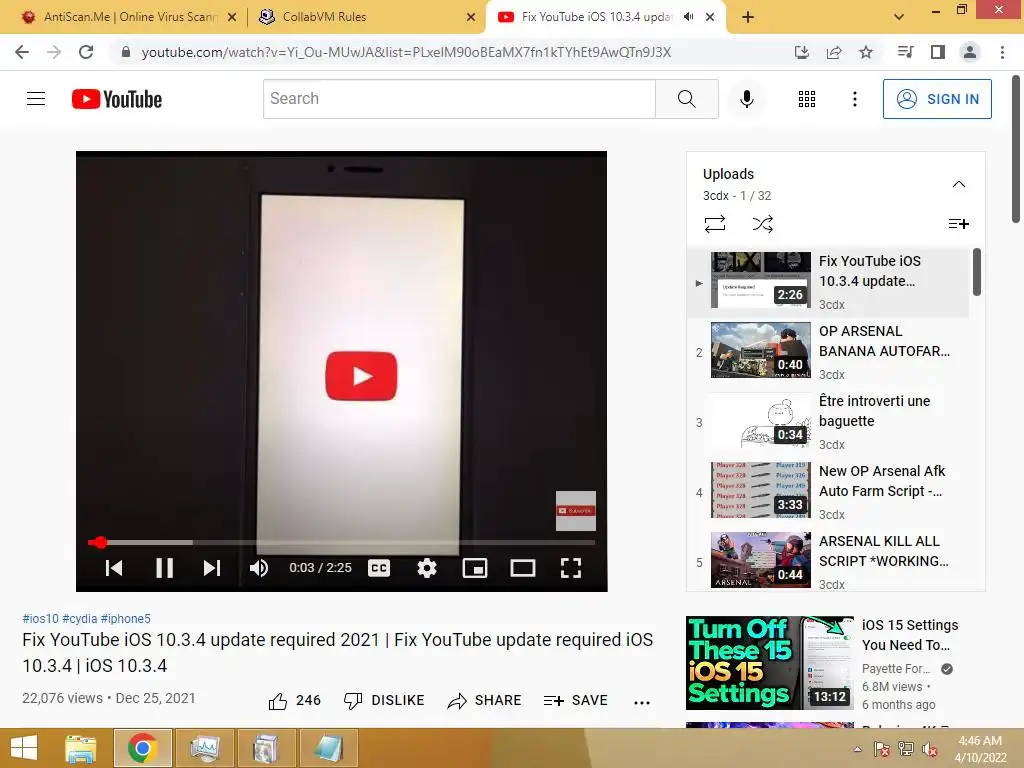Open the Chrome profile avatar
Viewport: 1024px width, 768px height.
point(970,52)
